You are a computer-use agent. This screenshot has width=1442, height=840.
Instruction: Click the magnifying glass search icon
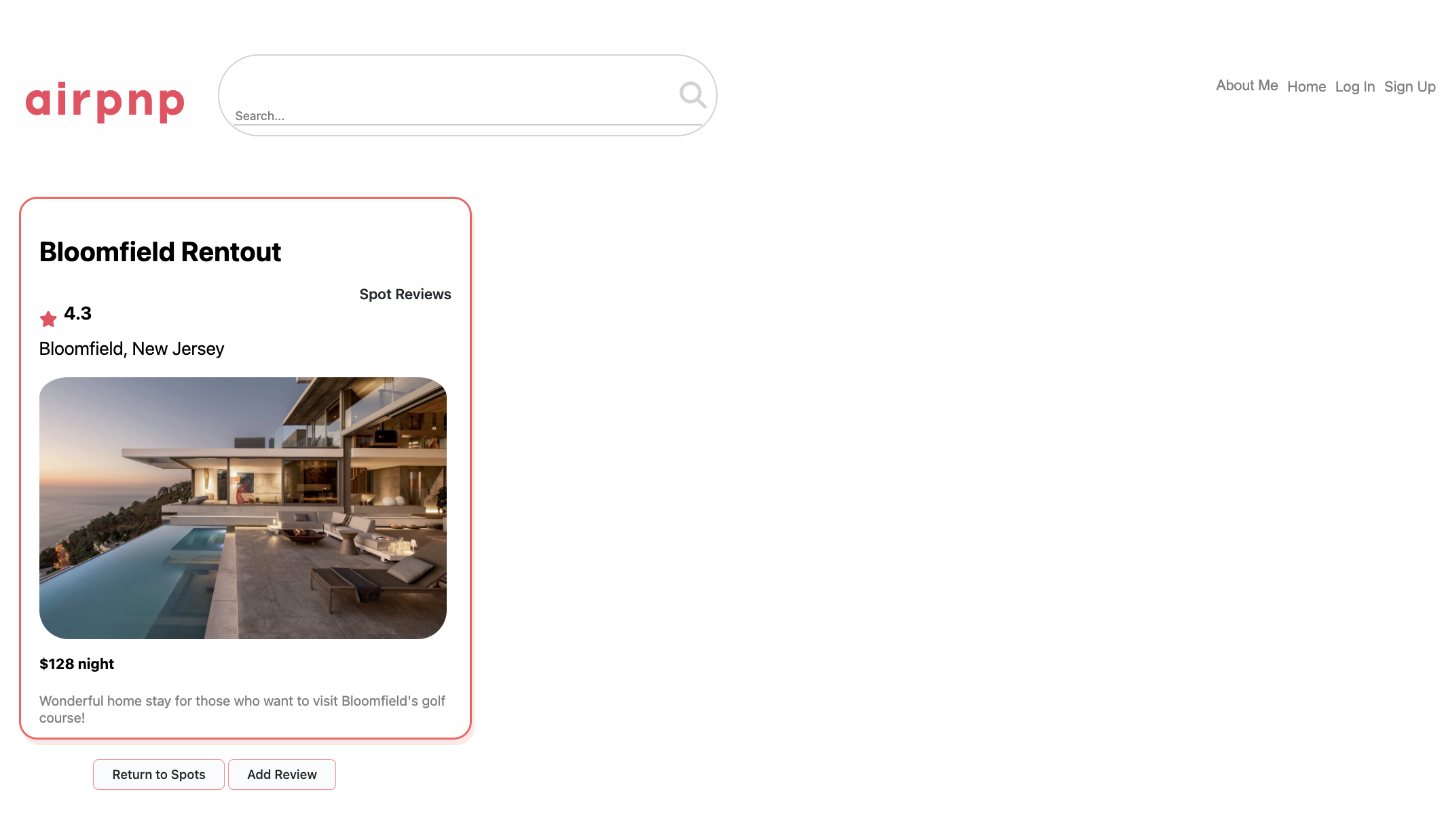[692, 95]
